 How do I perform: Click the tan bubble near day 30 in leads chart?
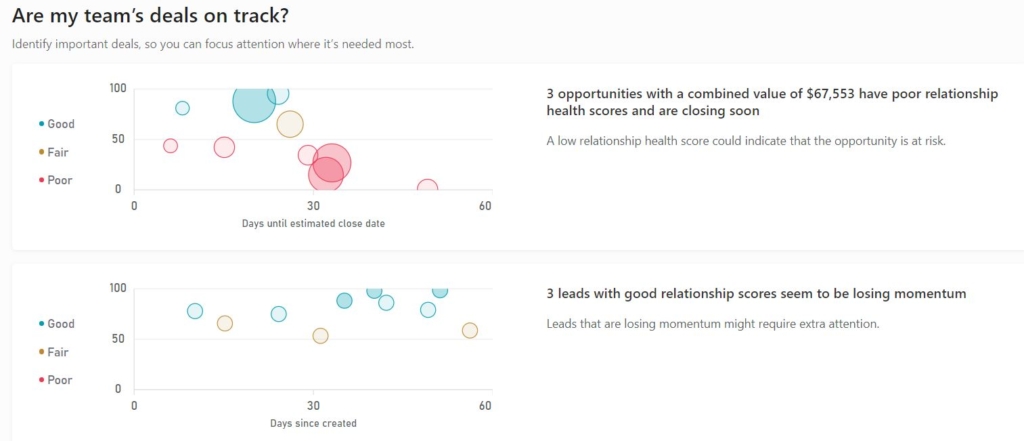click(320, 336)
